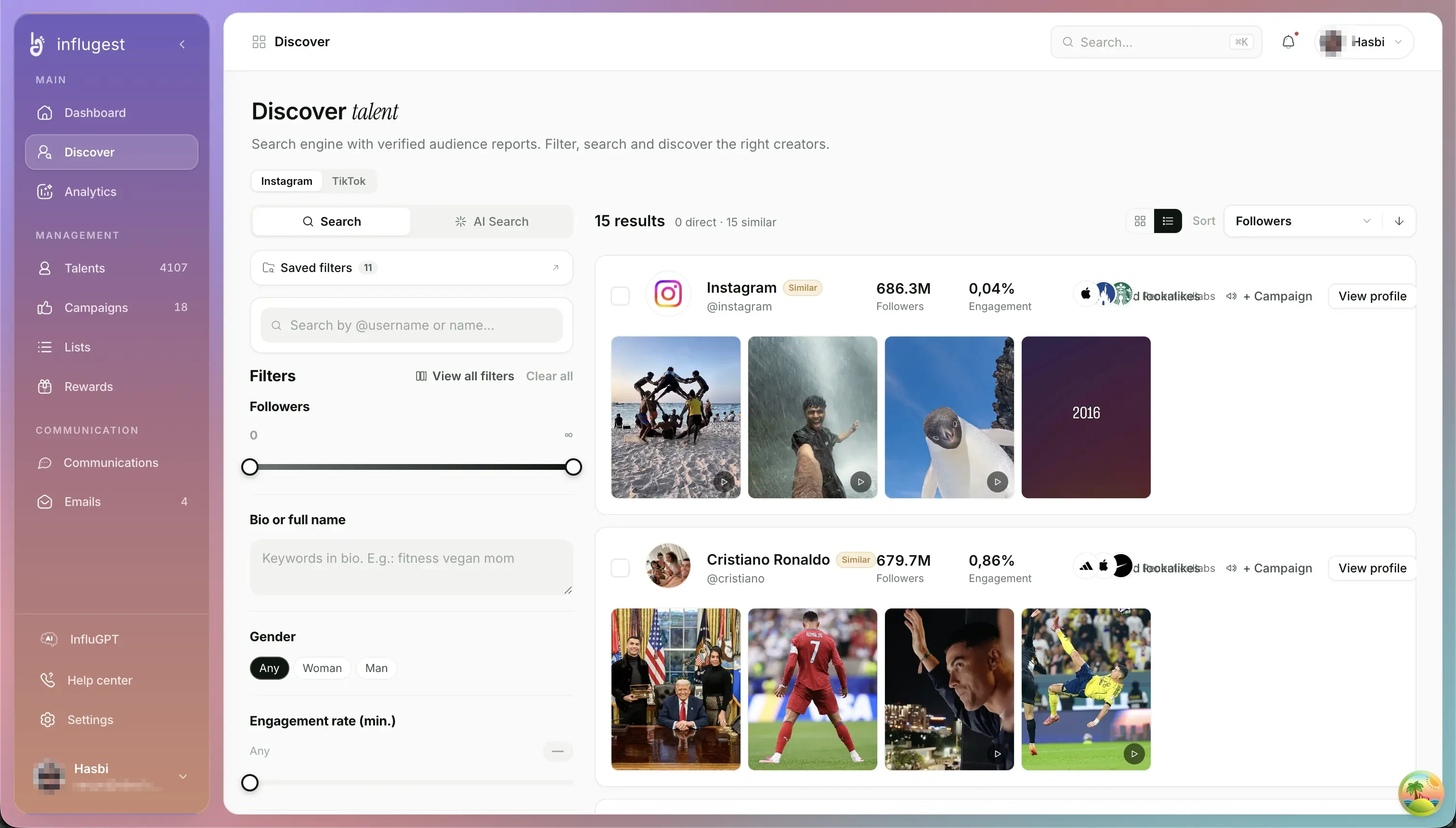Switch to list view layout

pyautogui.click(x=1168, y=220)
